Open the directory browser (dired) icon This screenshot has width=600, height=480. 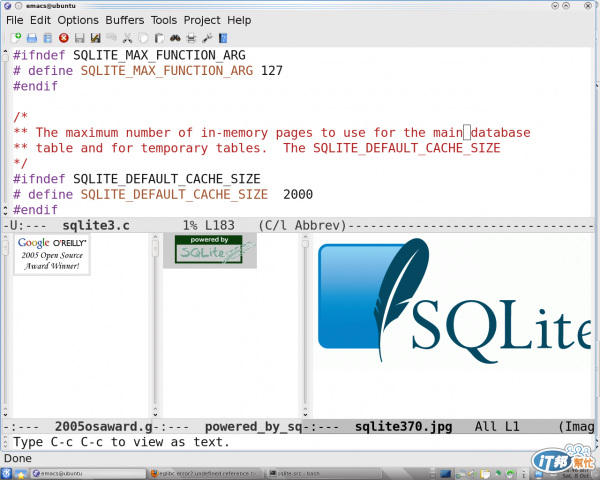(48, 38)
